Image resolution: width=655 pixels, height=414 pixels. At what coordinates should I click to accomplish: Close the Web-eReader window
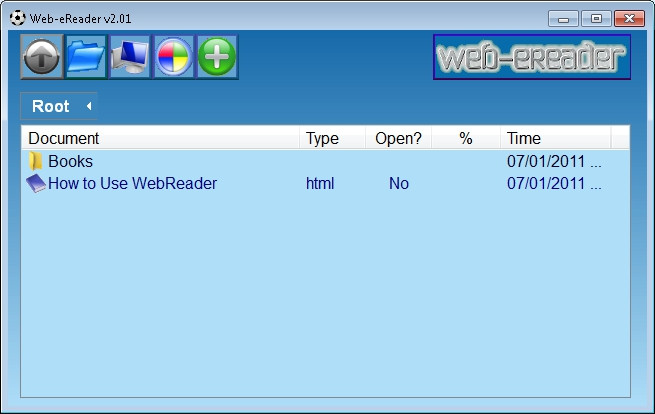[630, 19]
